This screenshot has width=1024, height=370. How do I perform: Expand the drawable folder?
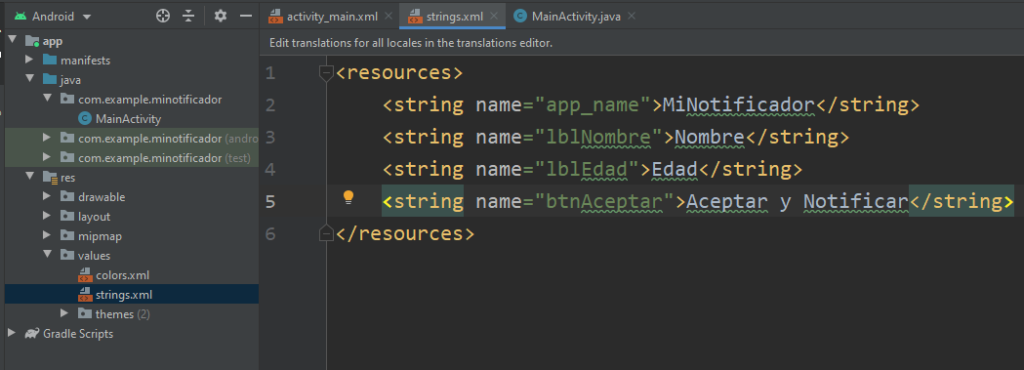pyautogui.click(x=47, y=197)
